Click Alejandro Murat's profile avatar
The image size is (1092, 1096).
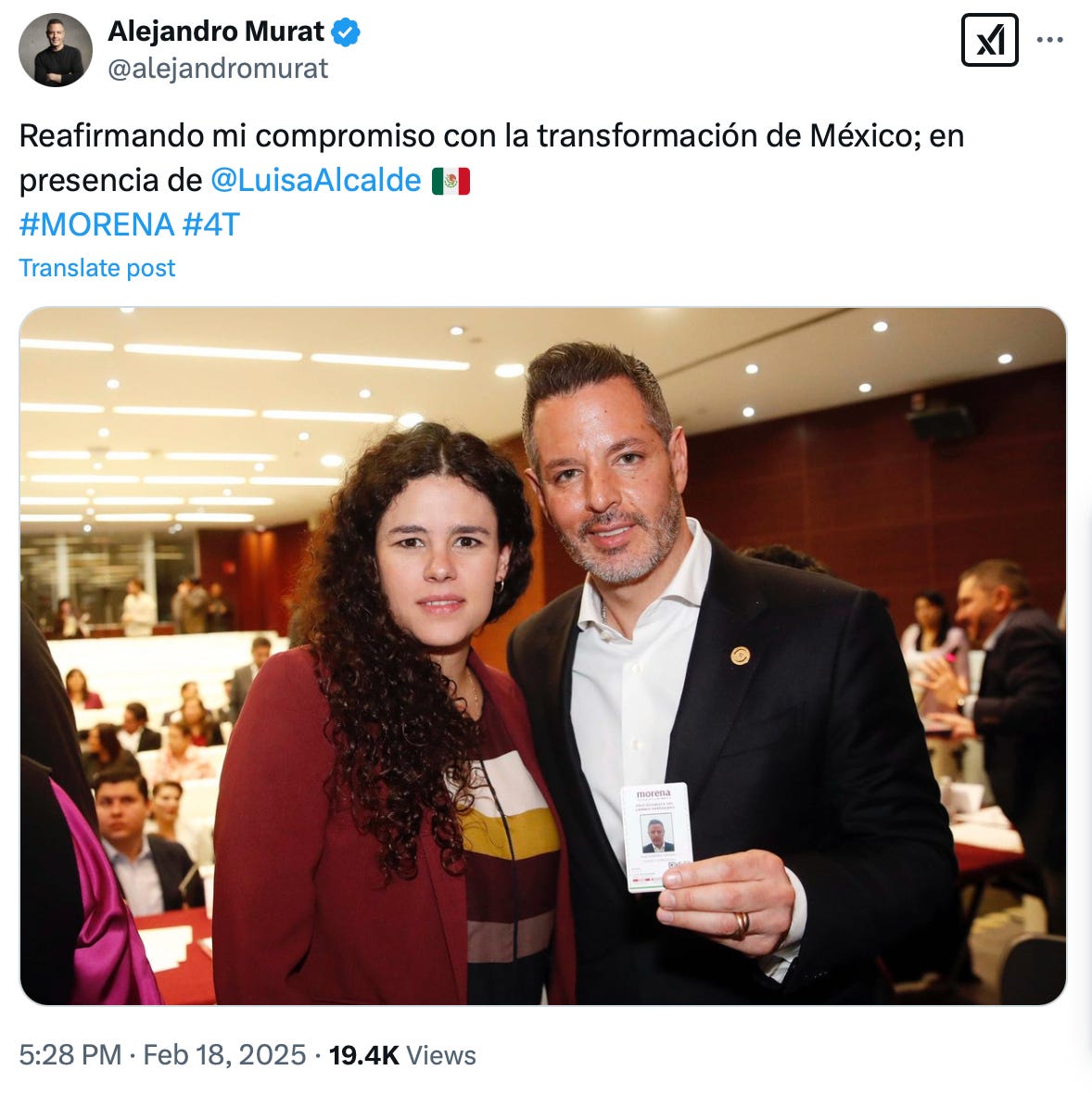(x=56, y=50)
